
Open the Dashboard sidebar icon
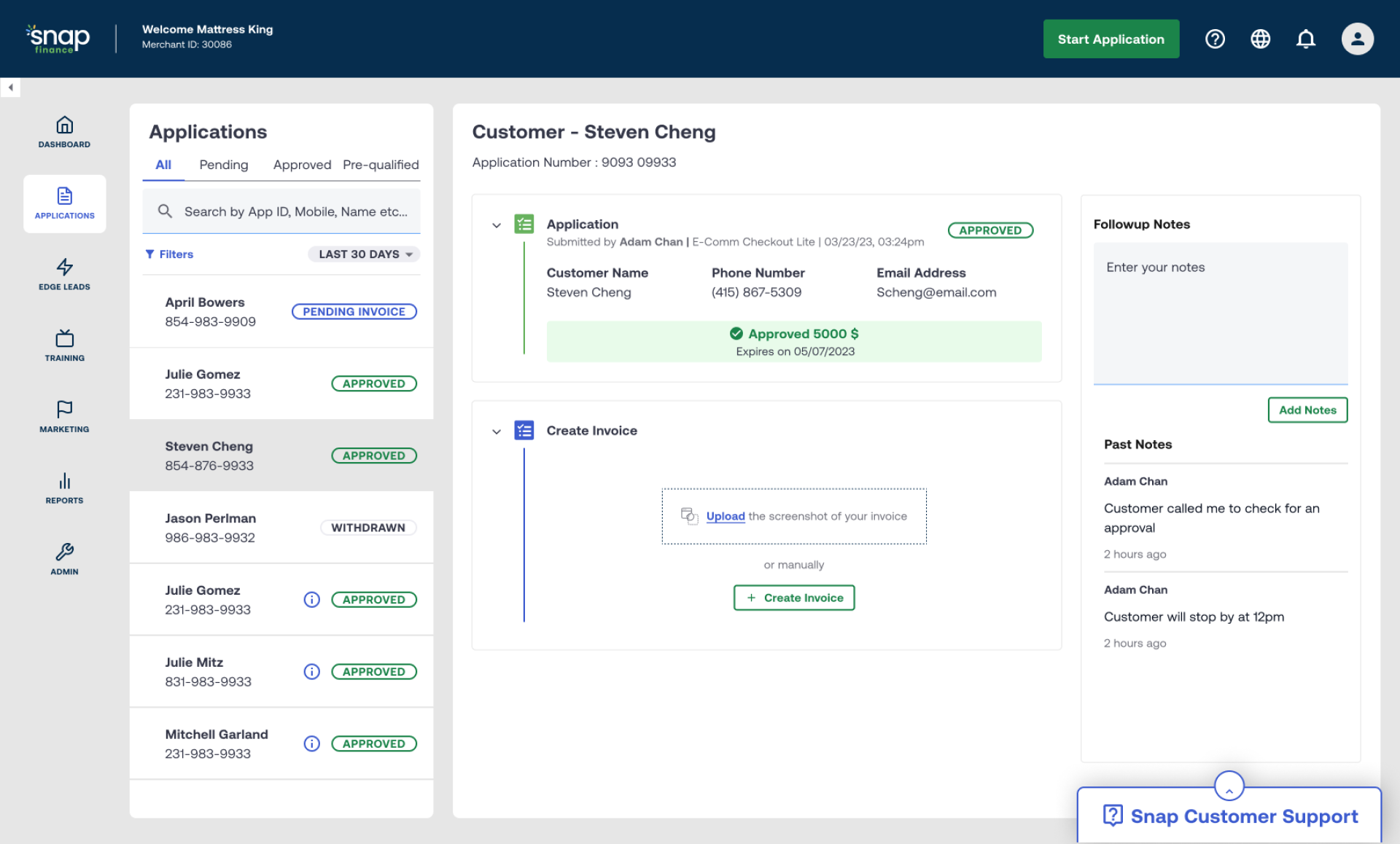click(x=64, y=125)
